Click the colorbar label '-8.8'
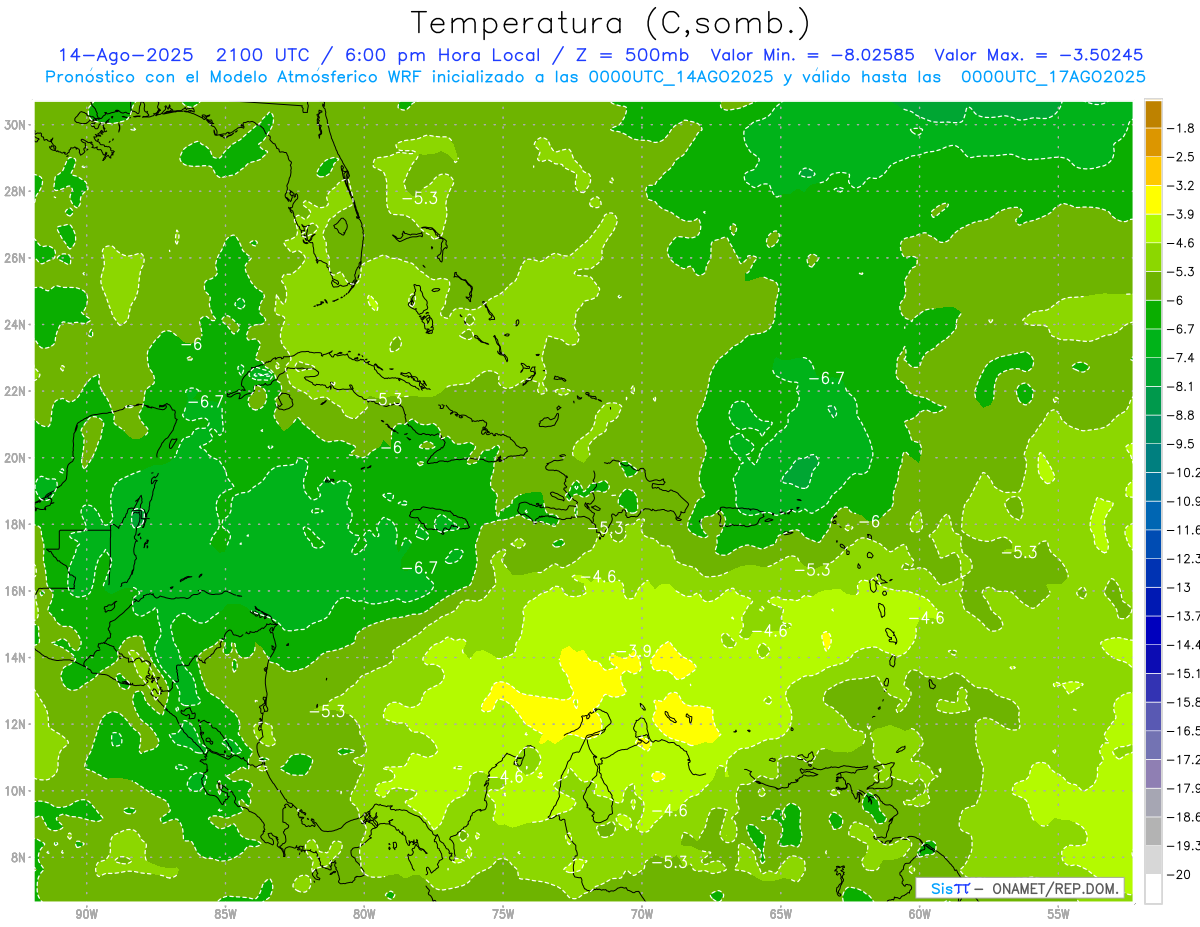The image size is (1200, 927). pos(1181,415)
